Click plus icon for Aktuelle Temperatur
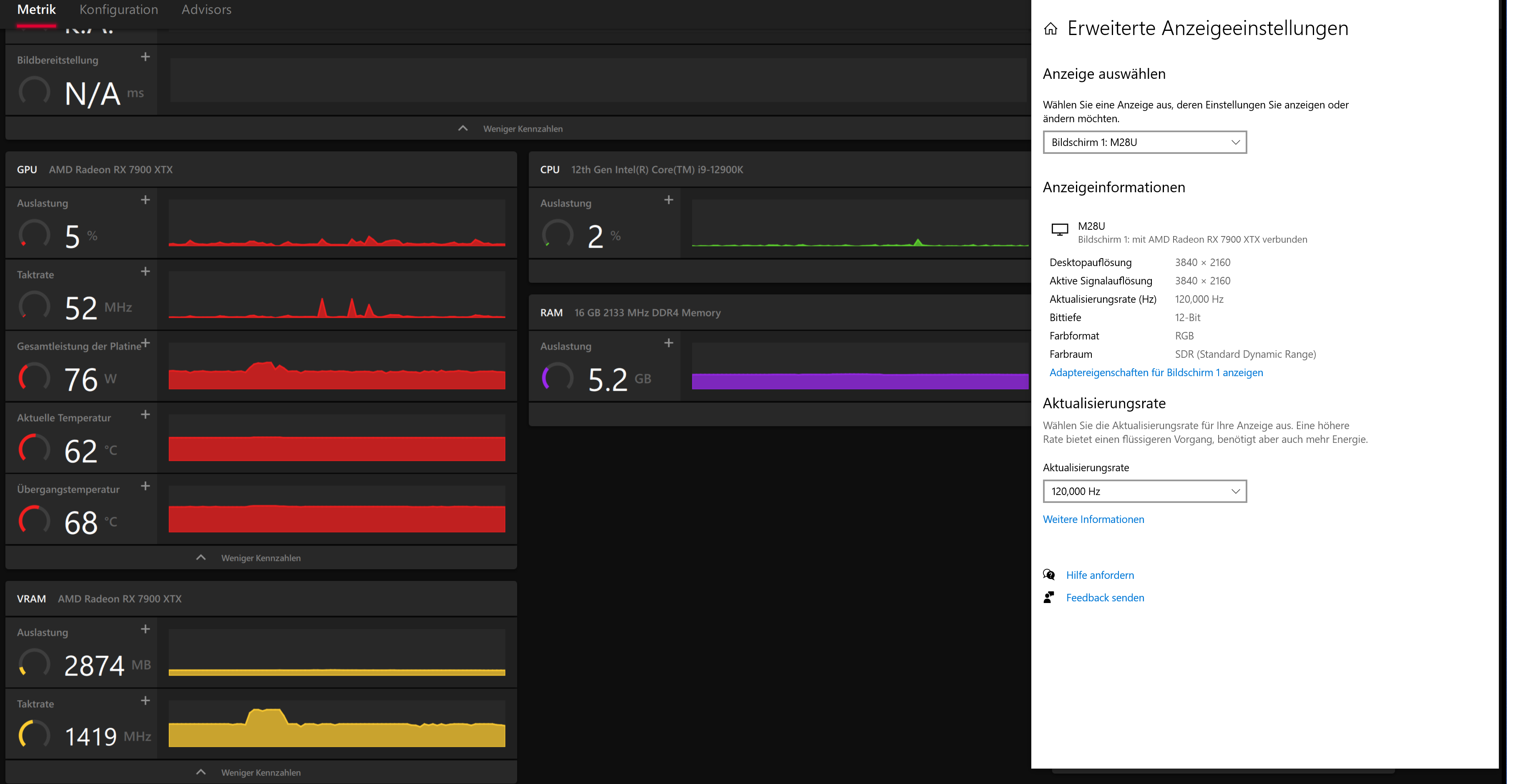Viewport: 1513px width, 784px height. pyautogui.click(x=146, y=415)
